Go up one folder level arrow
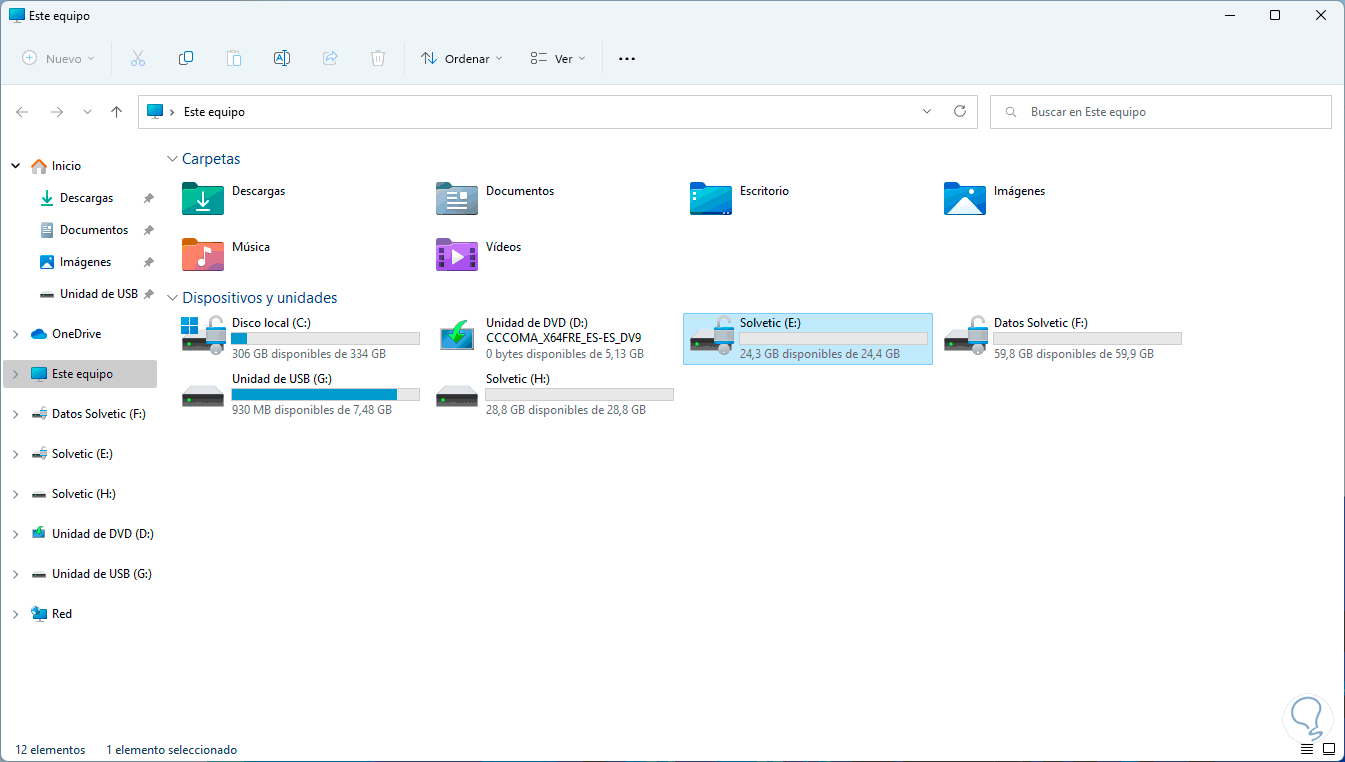This screenshot has height=762, width=1345. coord(117,112)
